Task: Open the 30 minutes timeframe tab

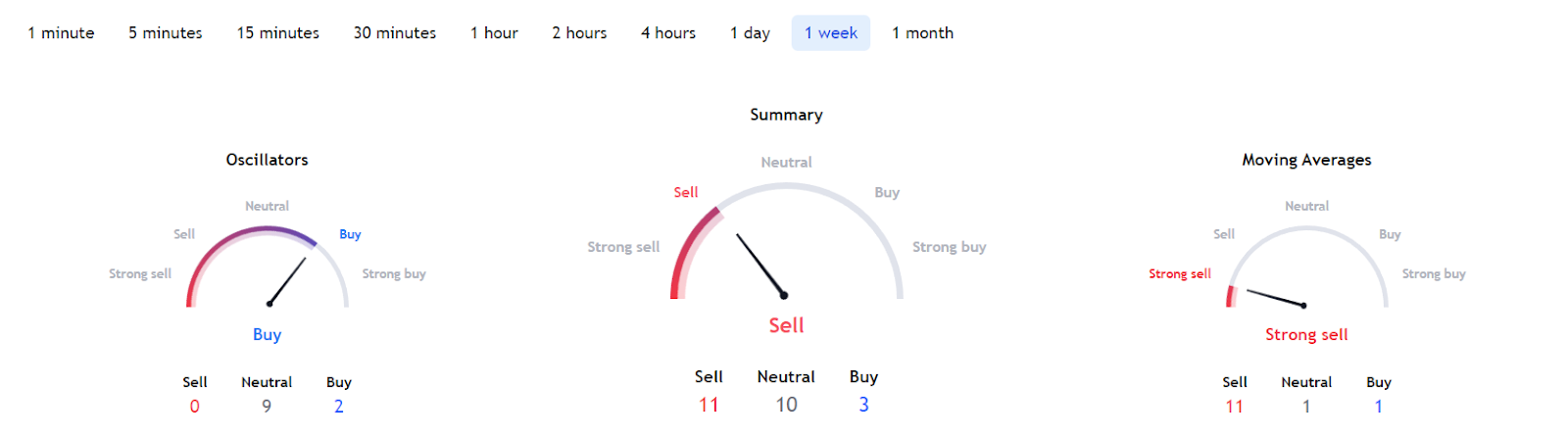Action: click(395, 33)
